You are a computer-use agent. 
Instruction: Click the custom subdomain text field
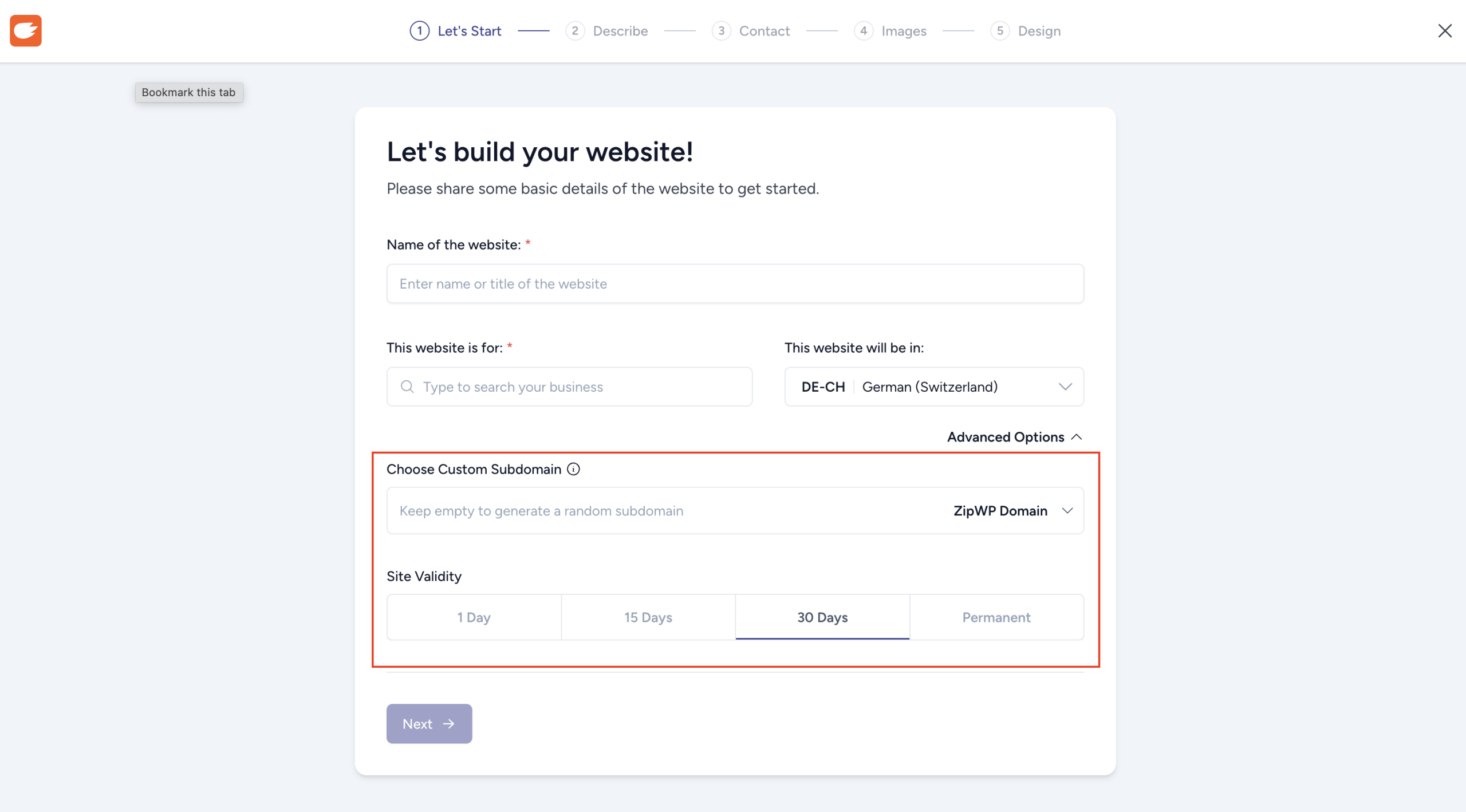pos(664,511)
